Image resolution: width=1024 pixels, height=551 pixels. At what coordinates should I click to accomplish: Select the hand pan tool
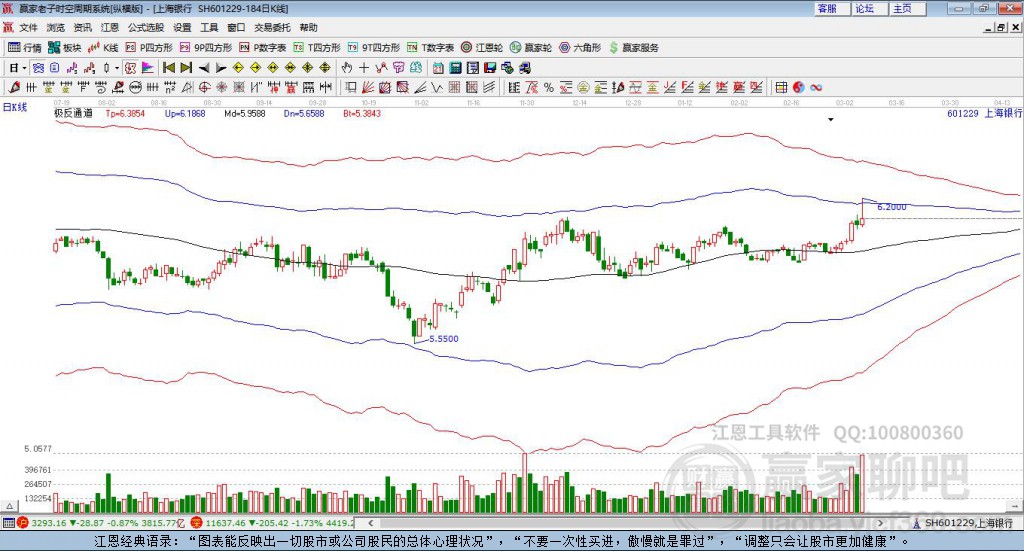coord(347,68)
